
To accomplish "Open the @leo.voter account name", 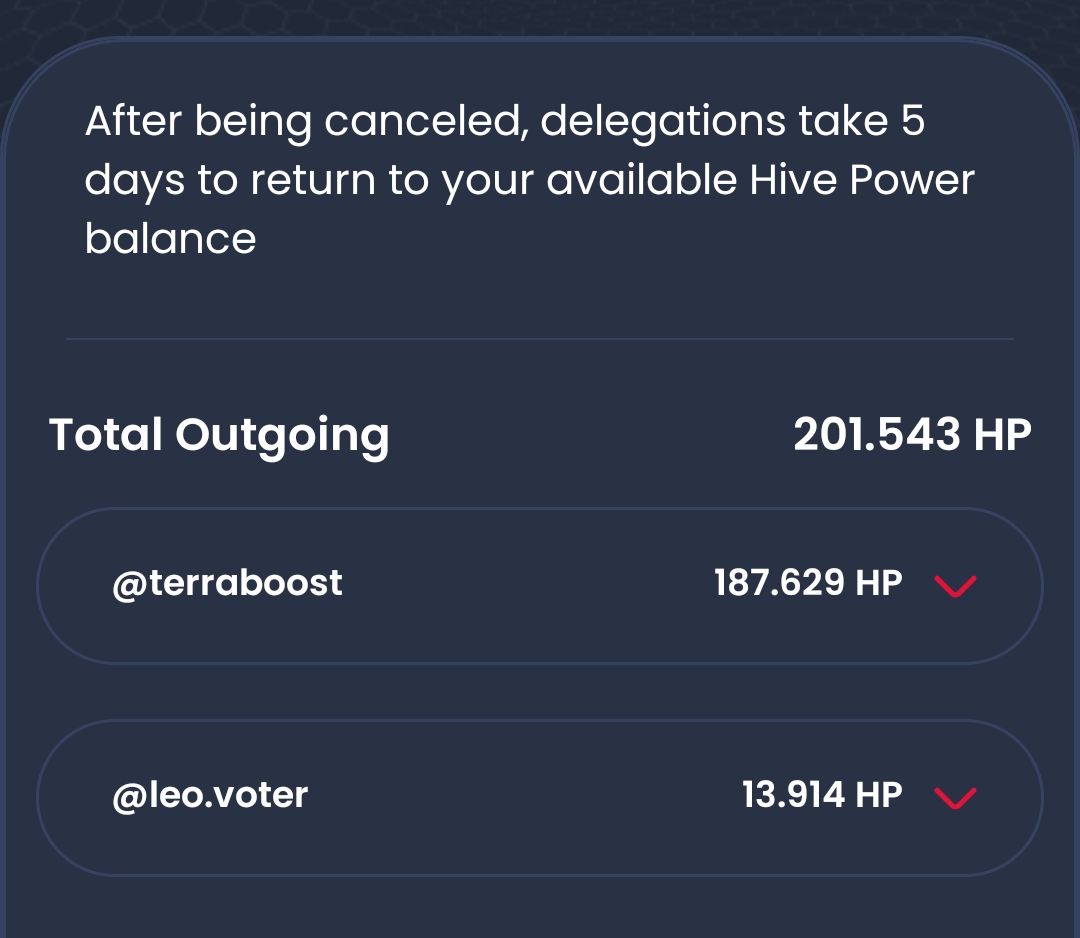I will coord(210,795).
